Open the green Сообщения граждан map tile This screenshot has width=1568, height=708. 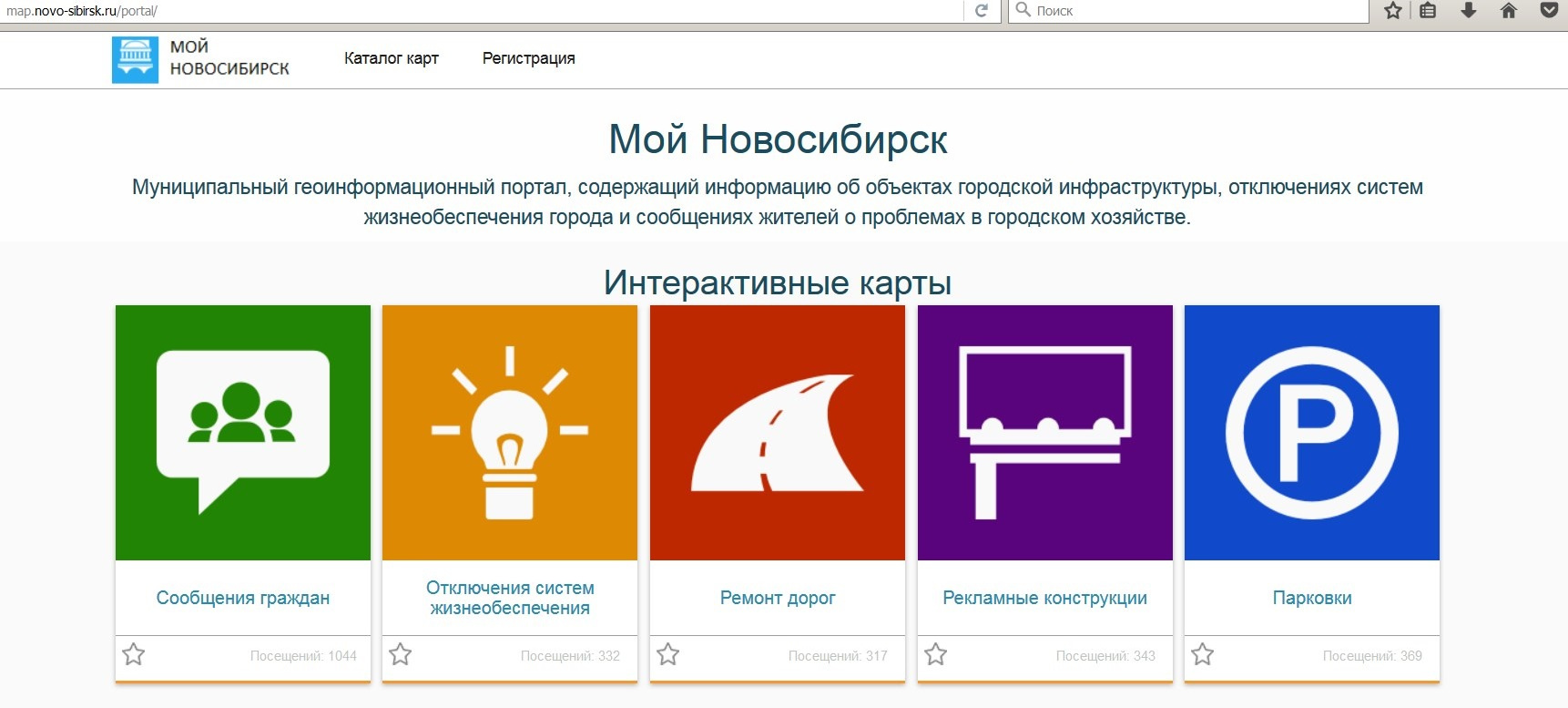pos(243,433)
